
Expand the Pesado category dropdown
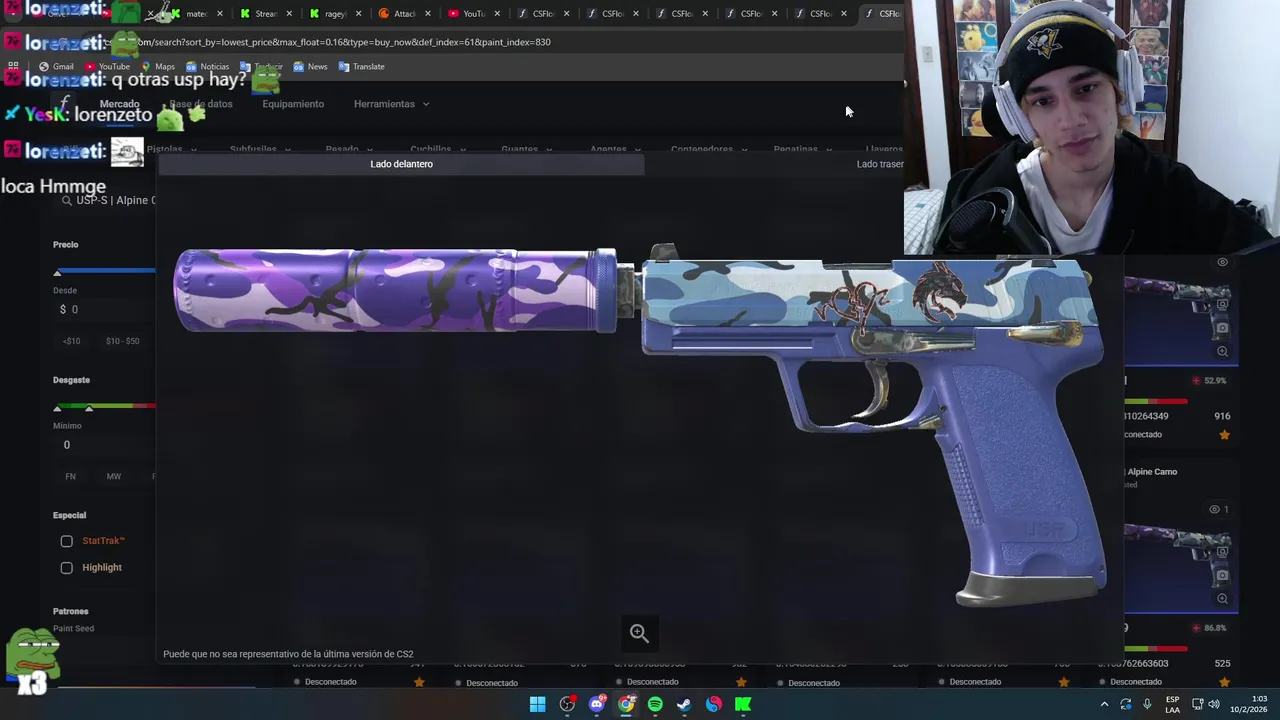pyautogui.click(x=348, y=149)
